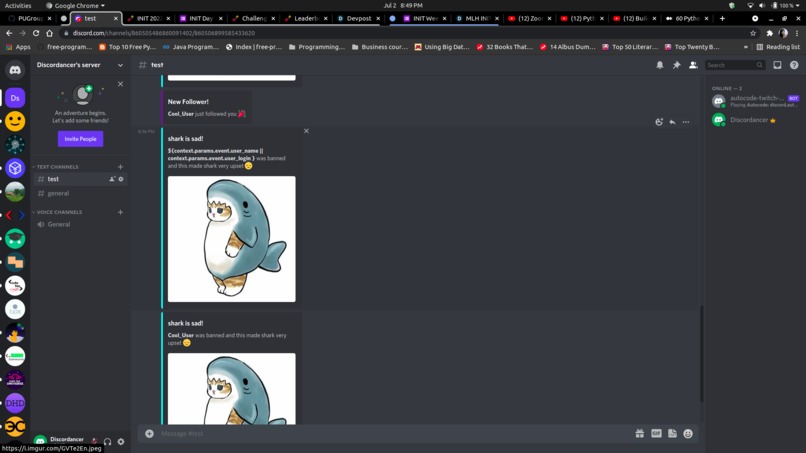Click the Invite People button
806x453 pixels.
[x=80, y=139]
